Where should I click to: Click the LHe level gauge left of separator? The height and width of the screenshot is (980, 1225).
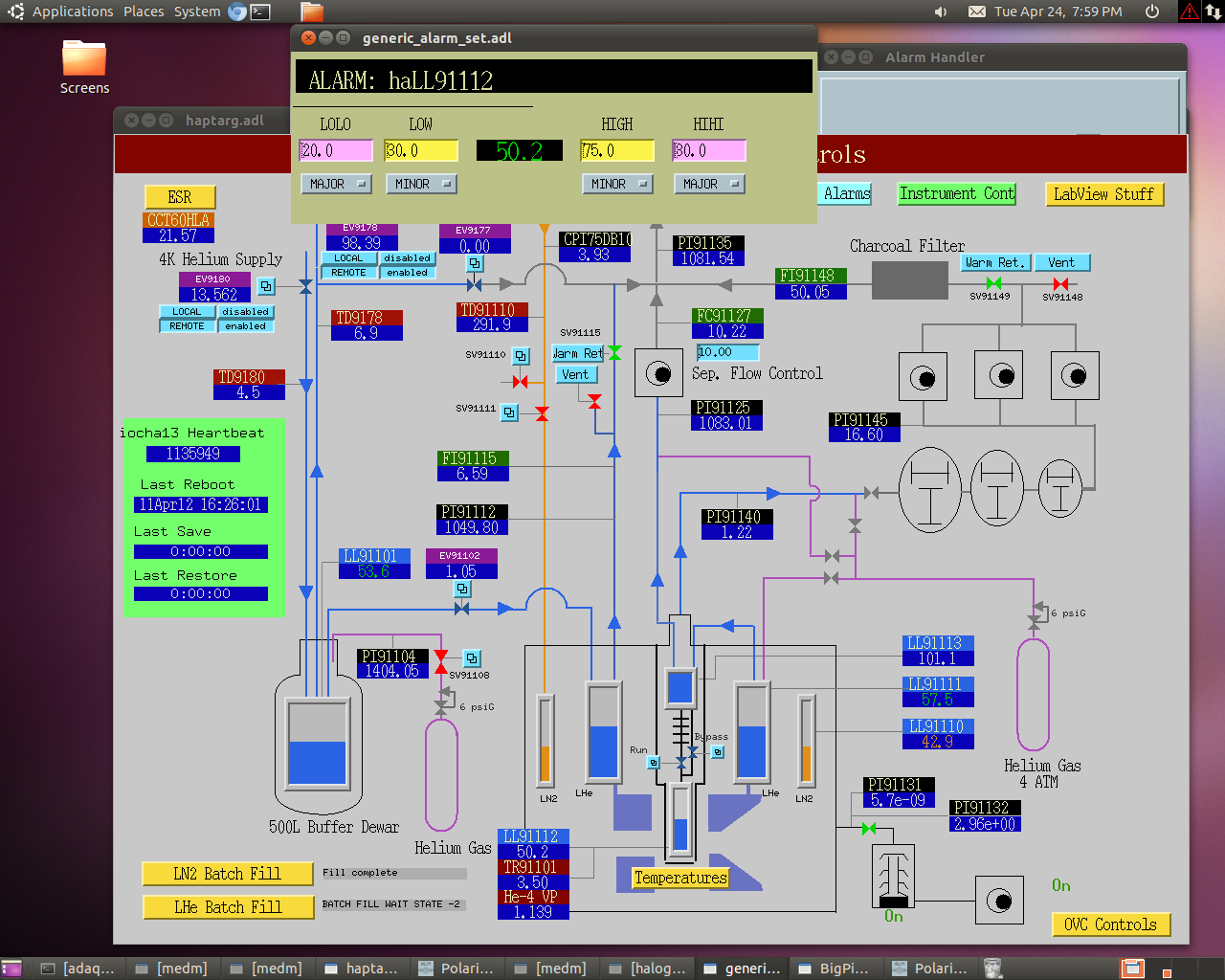pos(603,731)
